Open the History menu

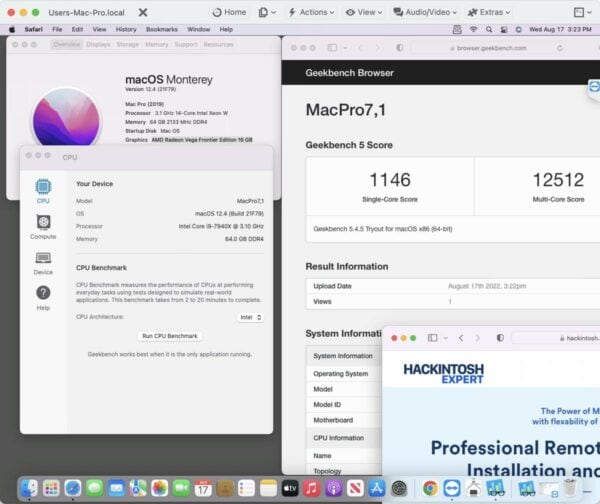click(x=126, y=29)
